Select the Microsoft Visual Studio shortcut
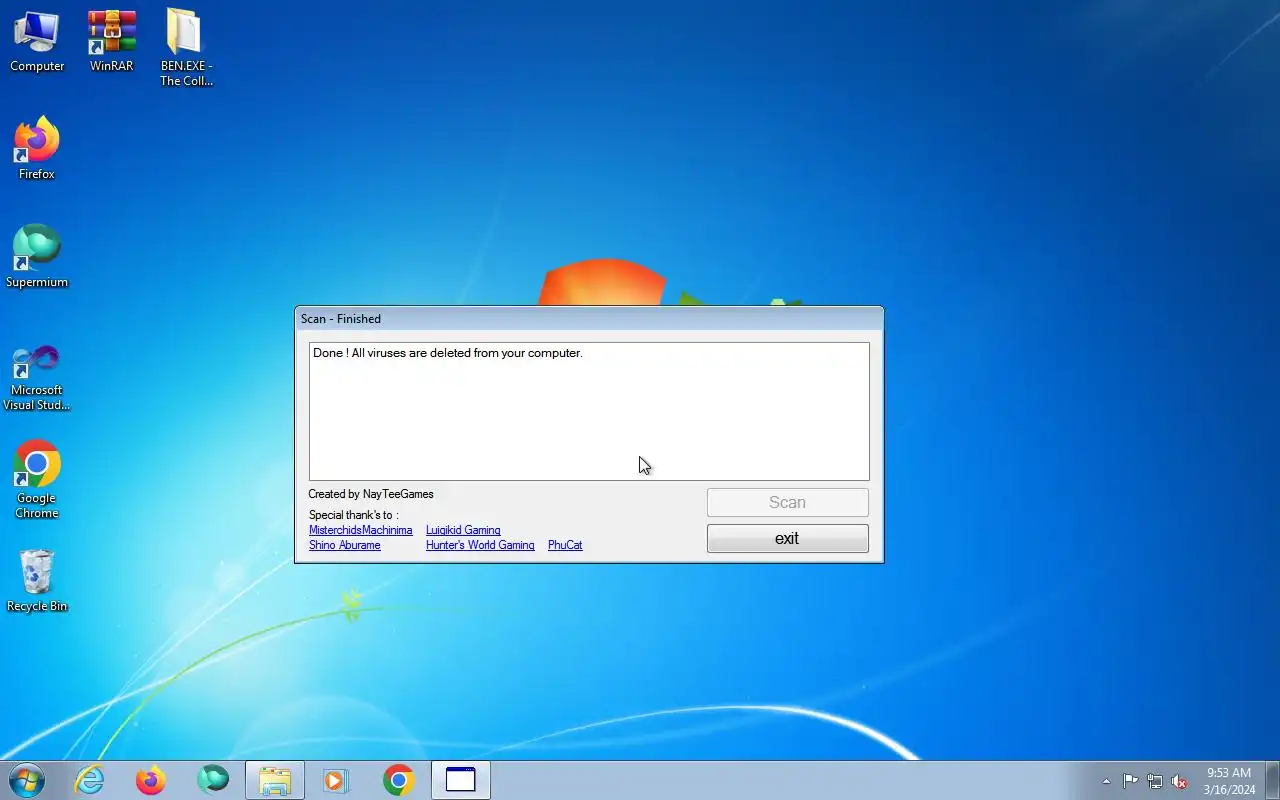Viewport: 1280px width, 800px height. point(37,378)
